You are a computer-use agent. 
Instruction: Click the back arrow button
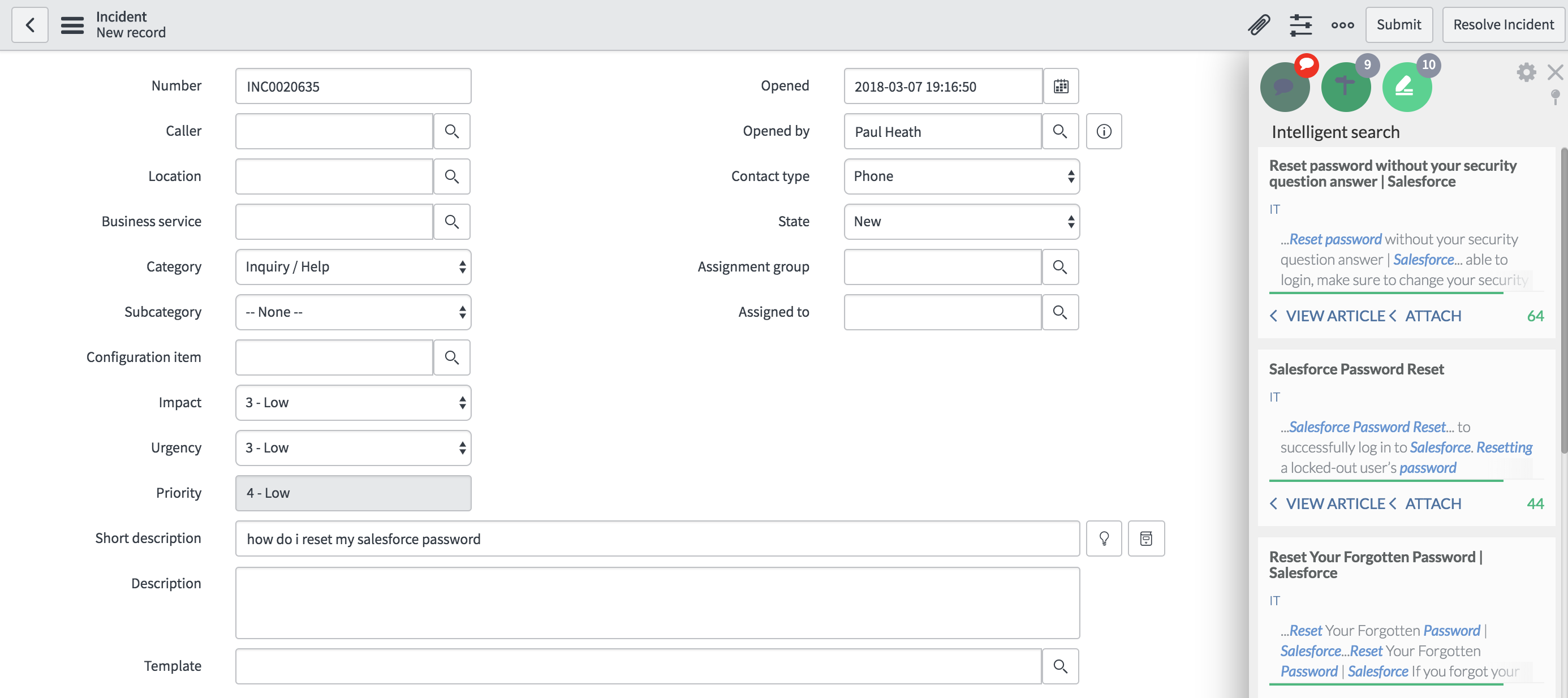[x=30, y=25]
